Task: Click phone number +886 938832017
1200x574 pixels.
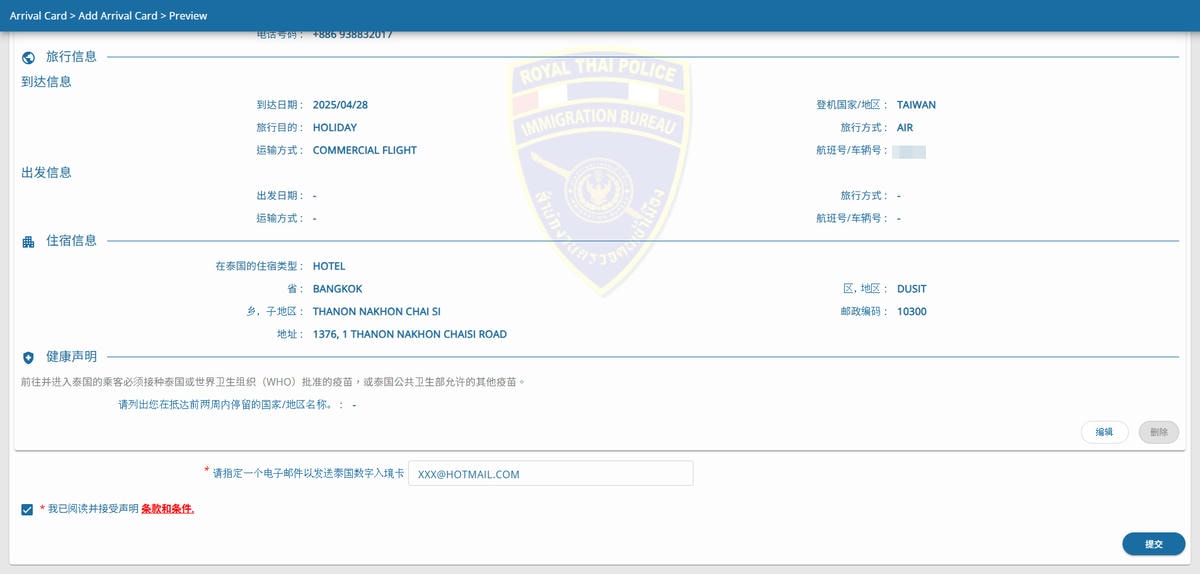Action: [352, 35]
